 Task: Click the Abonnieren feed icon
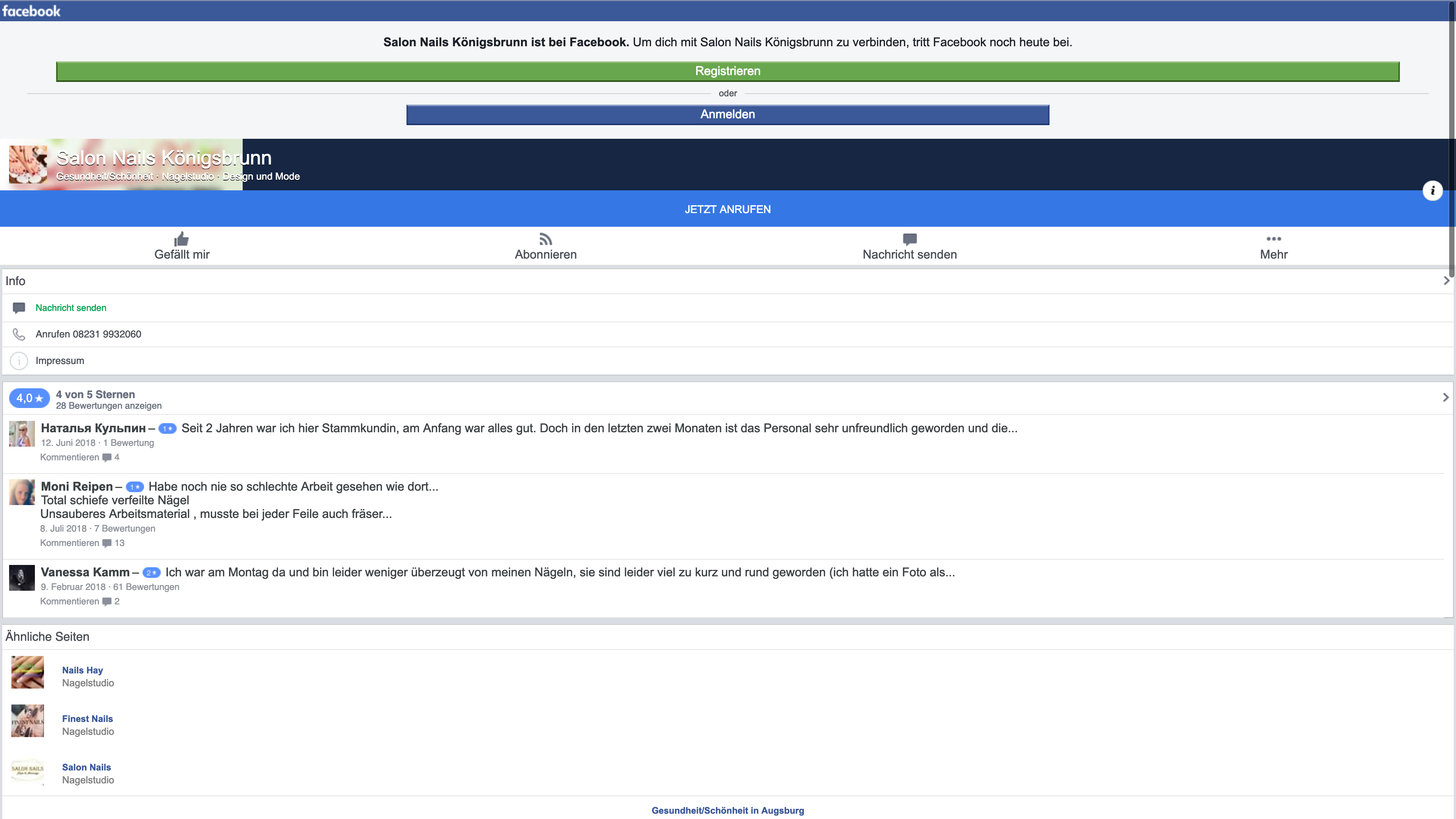pos(546,238)
